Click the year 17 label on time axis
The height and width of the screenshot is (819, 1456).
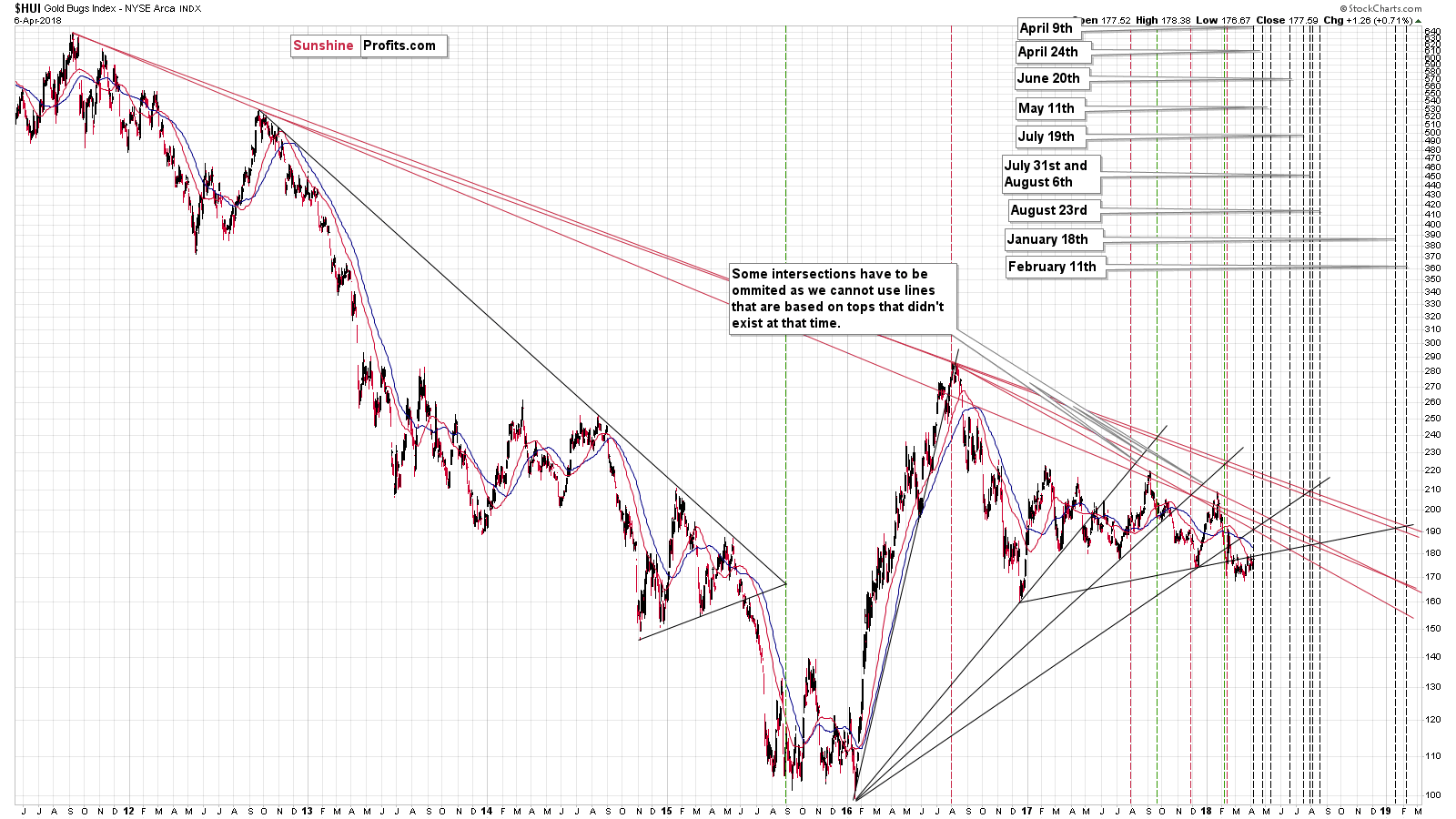point(1026,811)
